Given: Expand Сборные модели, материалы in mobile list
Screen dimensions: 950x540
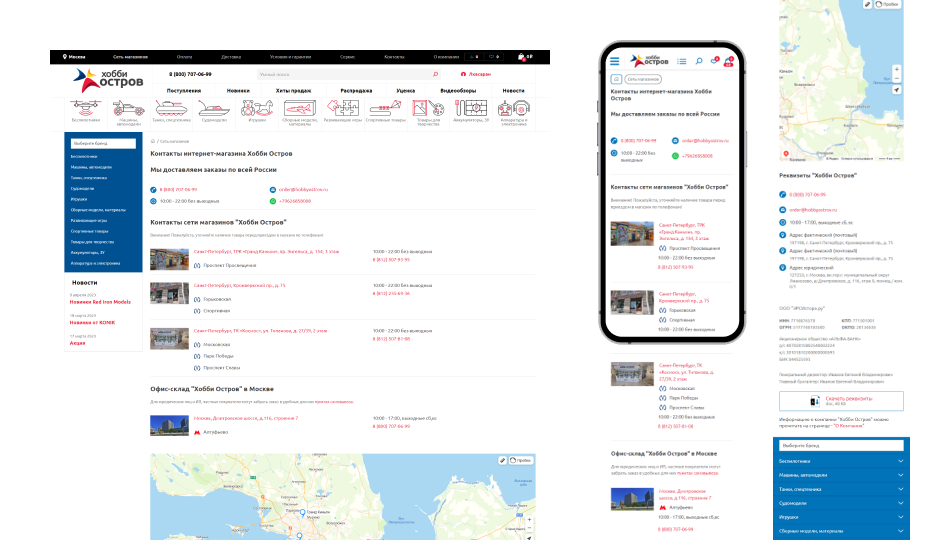Looking at the screenshot, I should click(900, 531).
